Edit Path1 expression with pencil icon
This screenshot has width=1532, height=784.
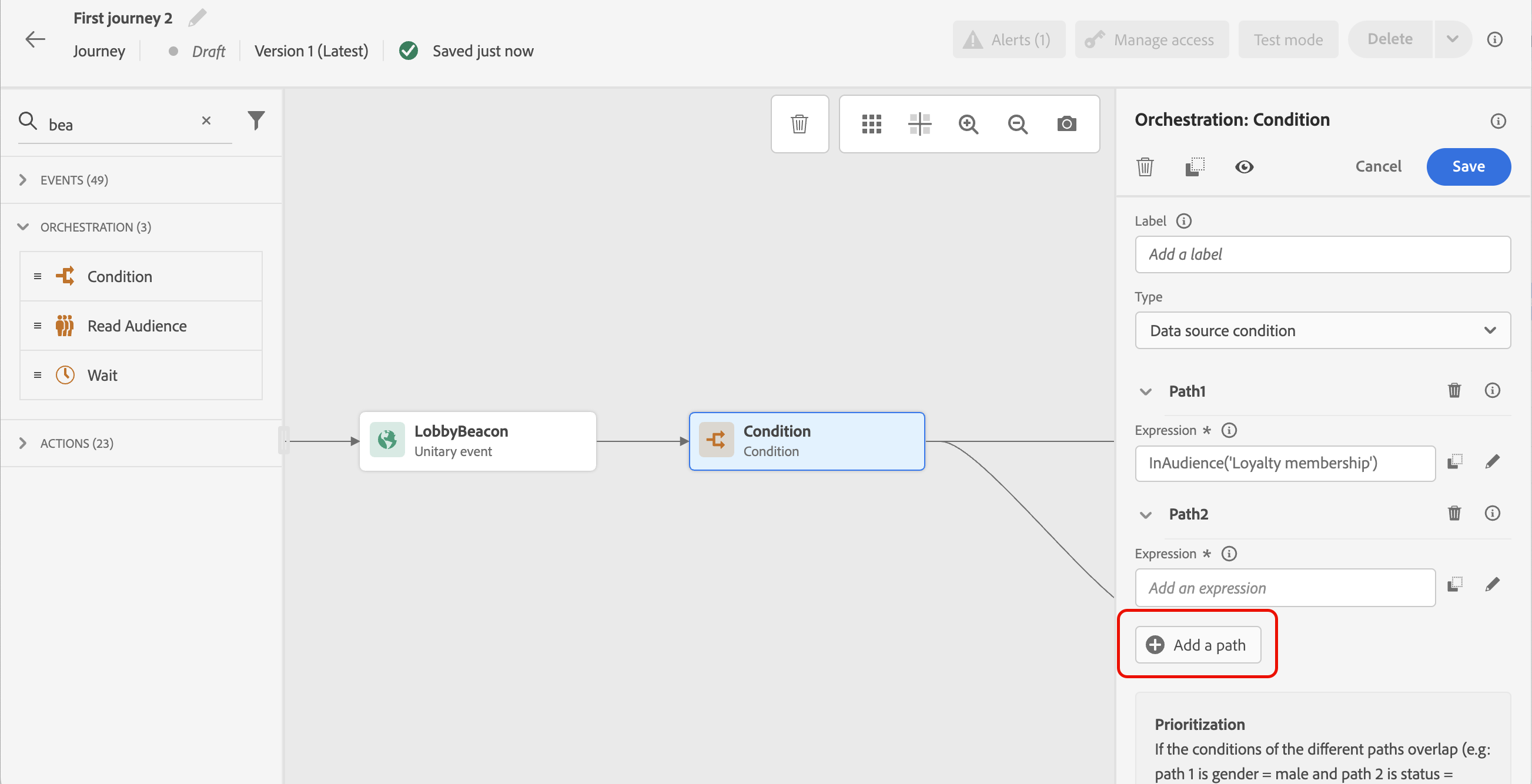click(x=1492, y=462)
